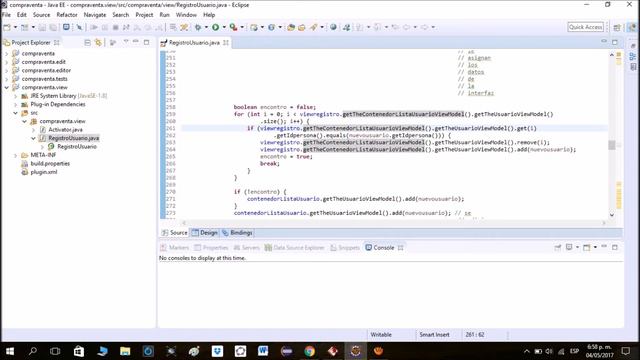This screenshot has width=640, height=360.
Task: Collapse the src folder node
Action: pos(16,113)
